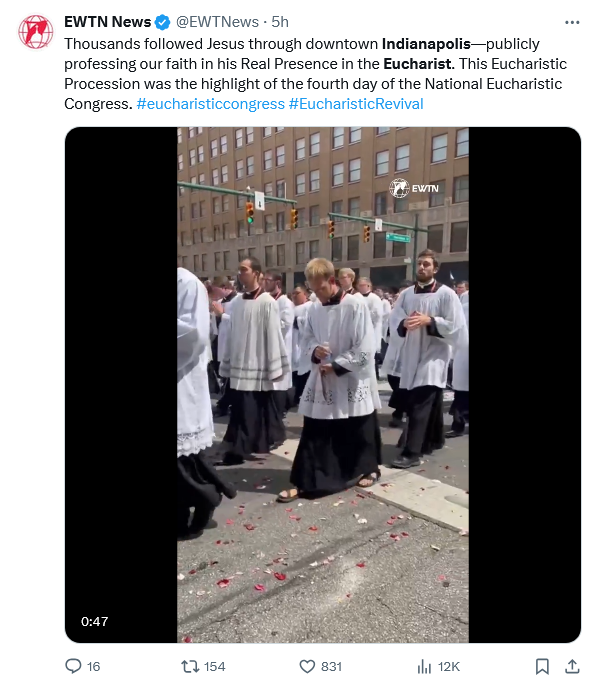Click the blue verified badge
The width and height of the screenshot is (598, 688).
[163, 22]
